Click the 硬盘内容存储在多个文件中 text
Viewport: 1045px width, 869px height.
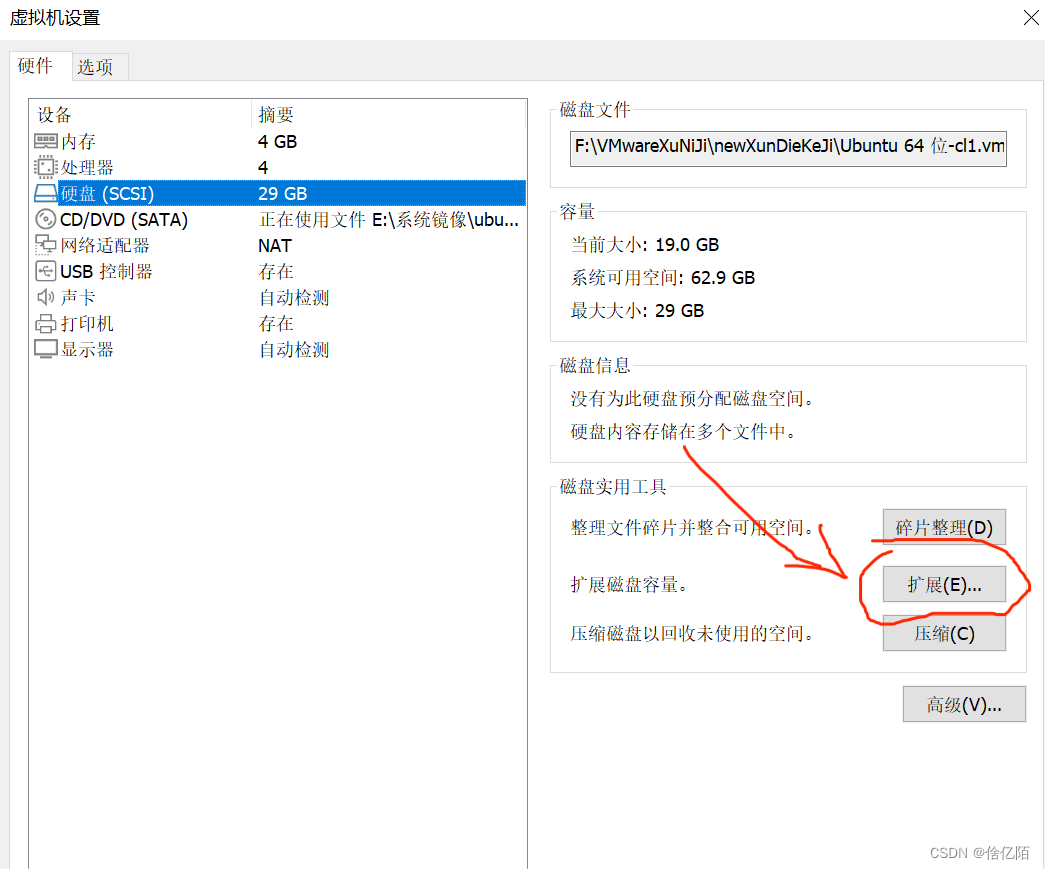[682, 431]
